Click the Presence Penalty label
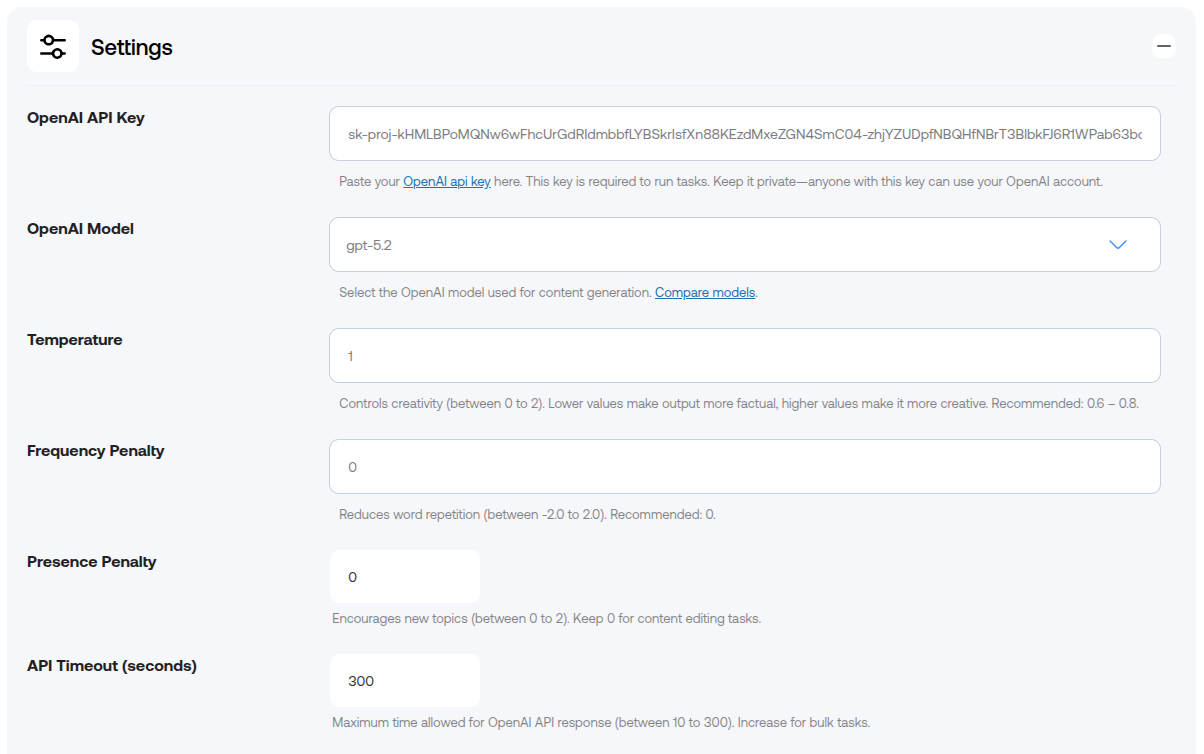This screenshot has height=754, width=1204. (x=91, y=561)
